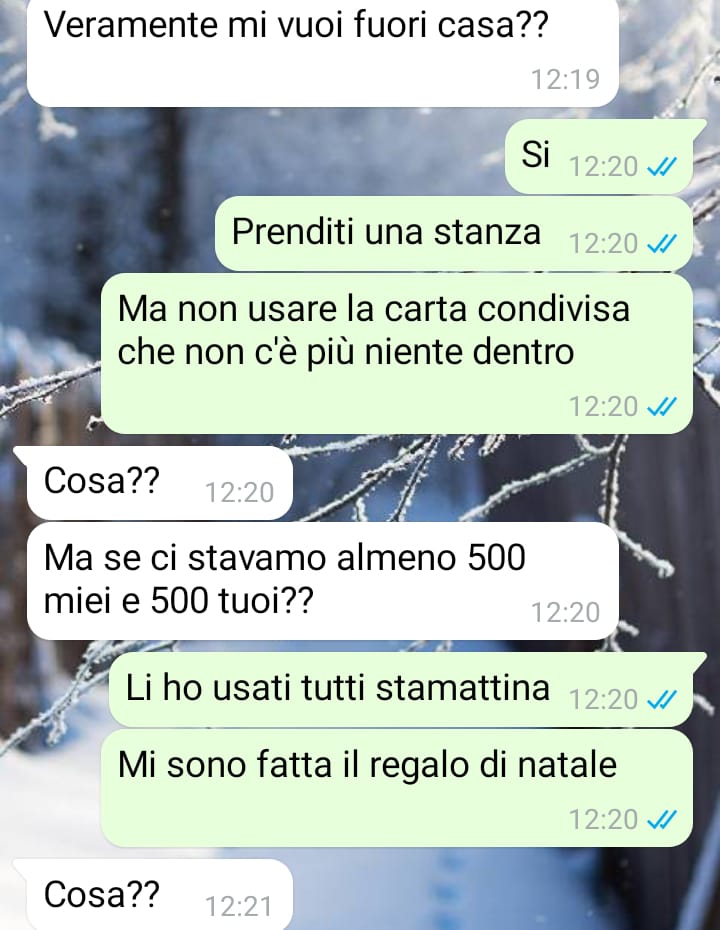Viewport: 720px width, 930px height.
Task: Tap the read receipt ticks beside 'Si'
Action: click(661, 168)
